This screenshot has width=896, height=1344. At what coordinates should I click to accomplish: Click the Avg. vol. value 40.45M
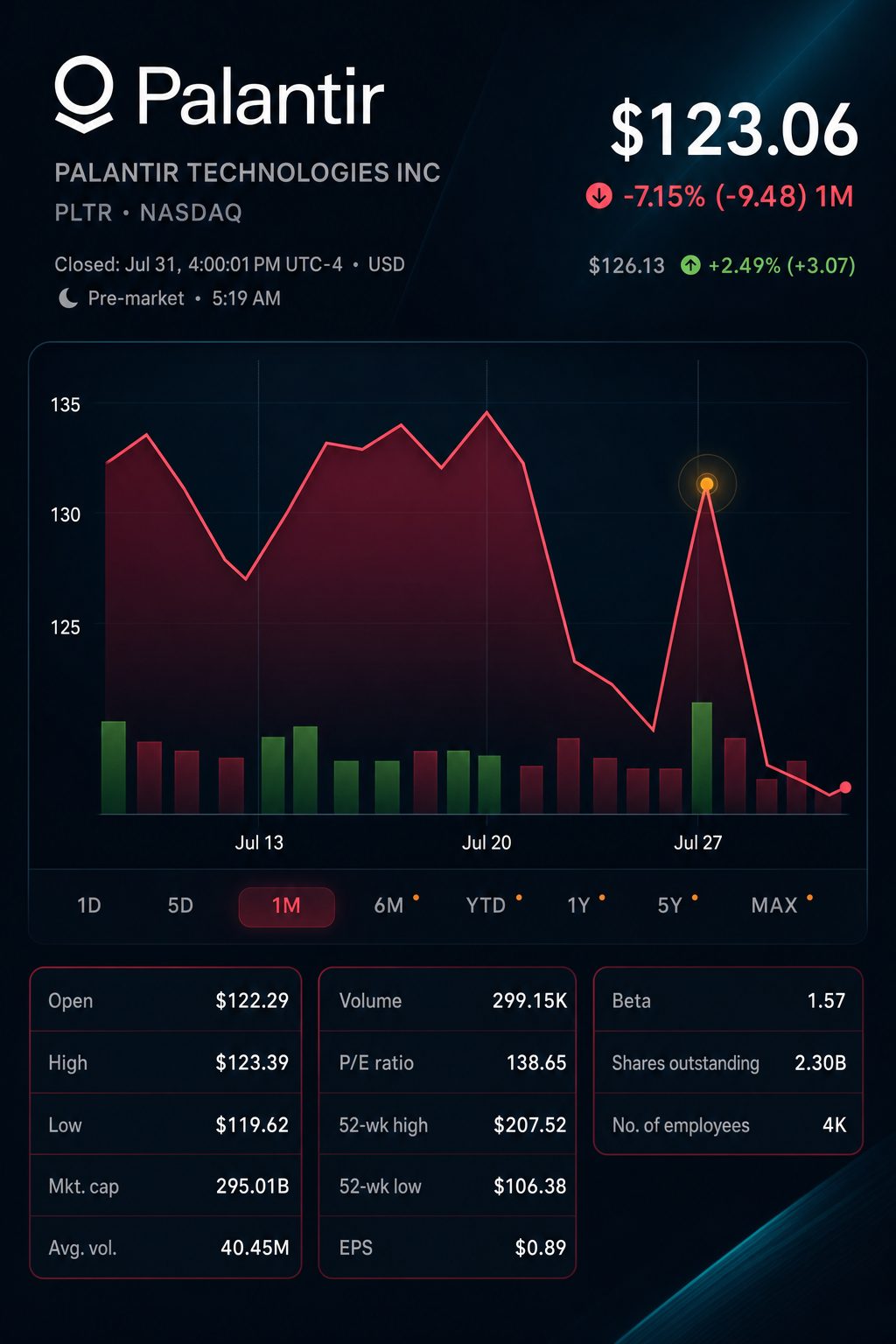tap(255, 1248)
